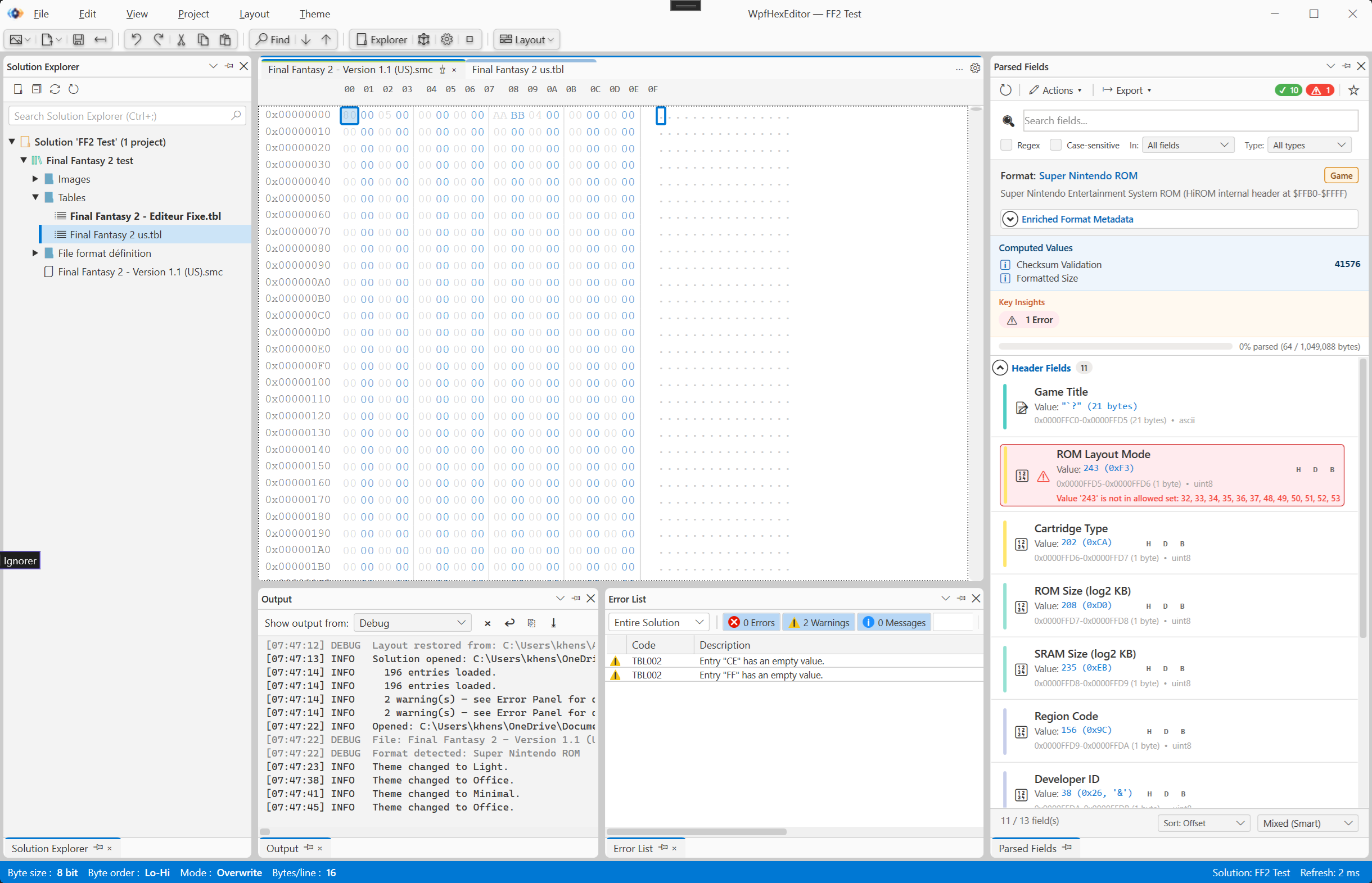Viewport: 1372px width, 883px height.
Task: Click the copy output icon
Action: 532,623
